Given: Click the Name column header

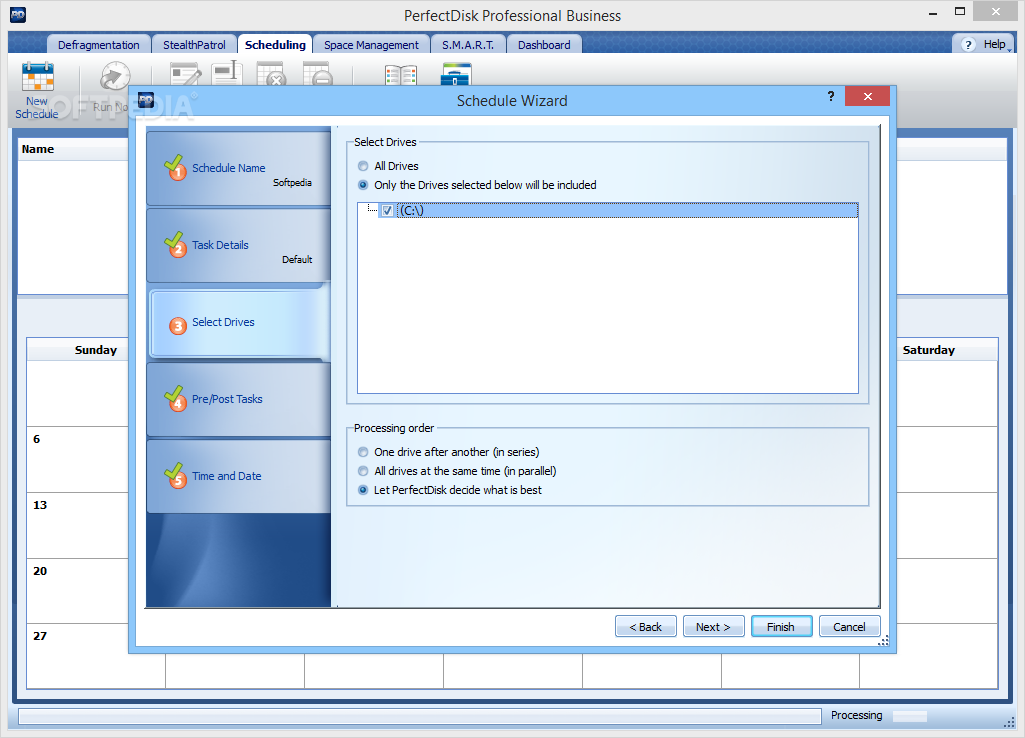Looking at the screenshot, I should tap(38, 149).
